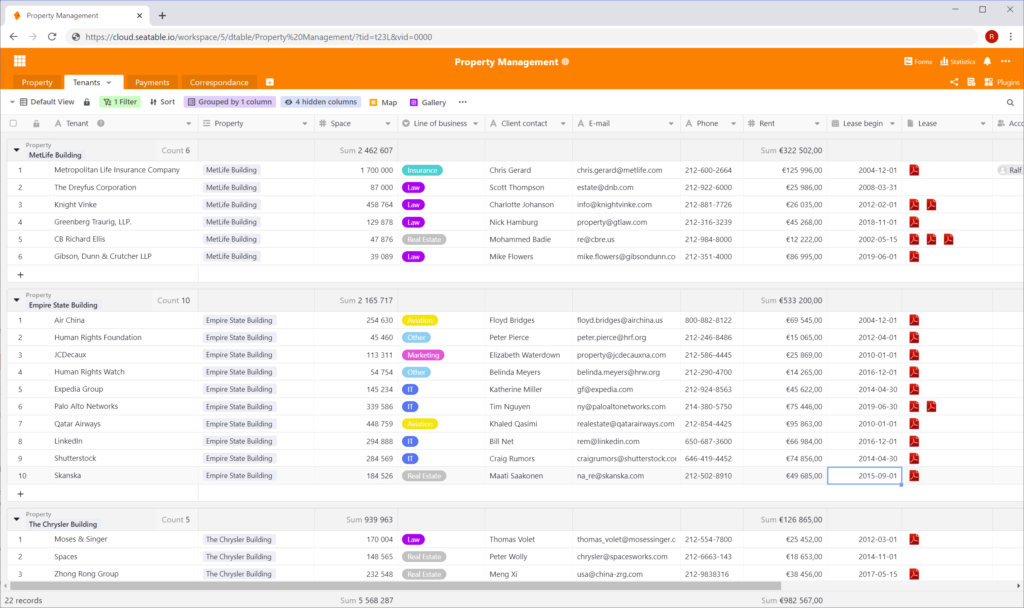Screen dimensions: 1024x608
Task: Click Empire State Building link for LinkedIn
Action: point(239,441)
